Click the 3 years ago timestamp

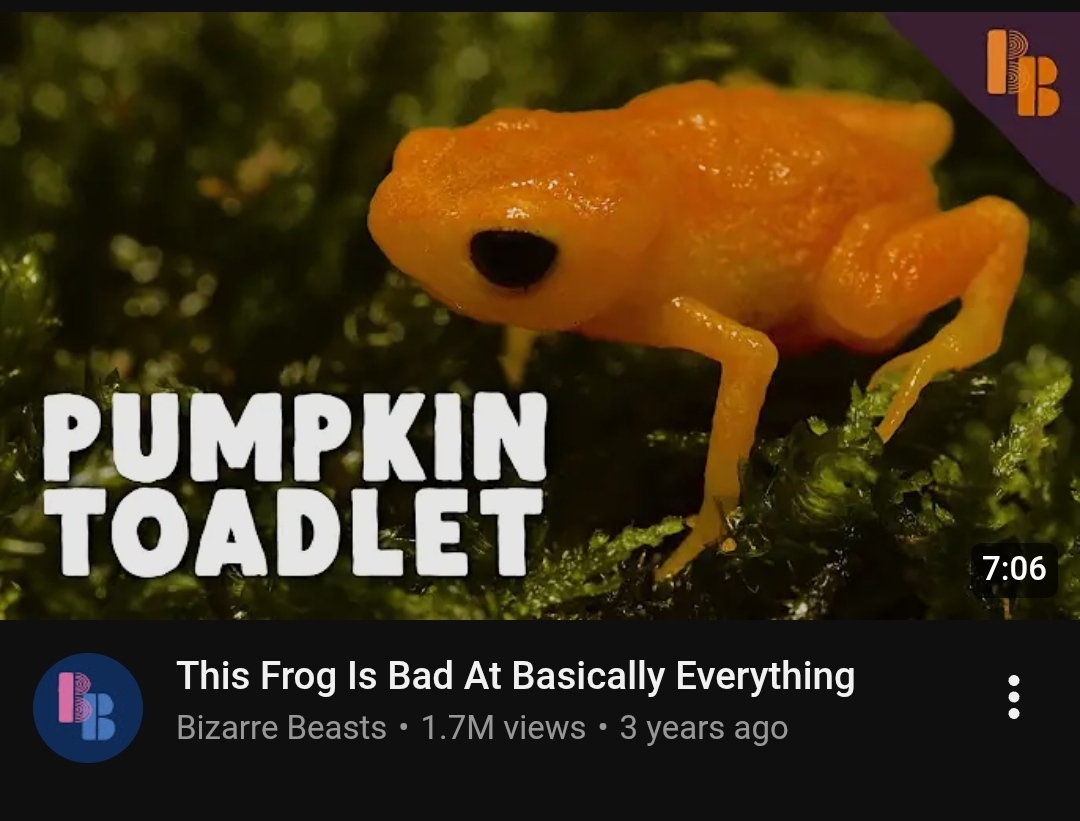pyautogui.click(x=703, y=728)
